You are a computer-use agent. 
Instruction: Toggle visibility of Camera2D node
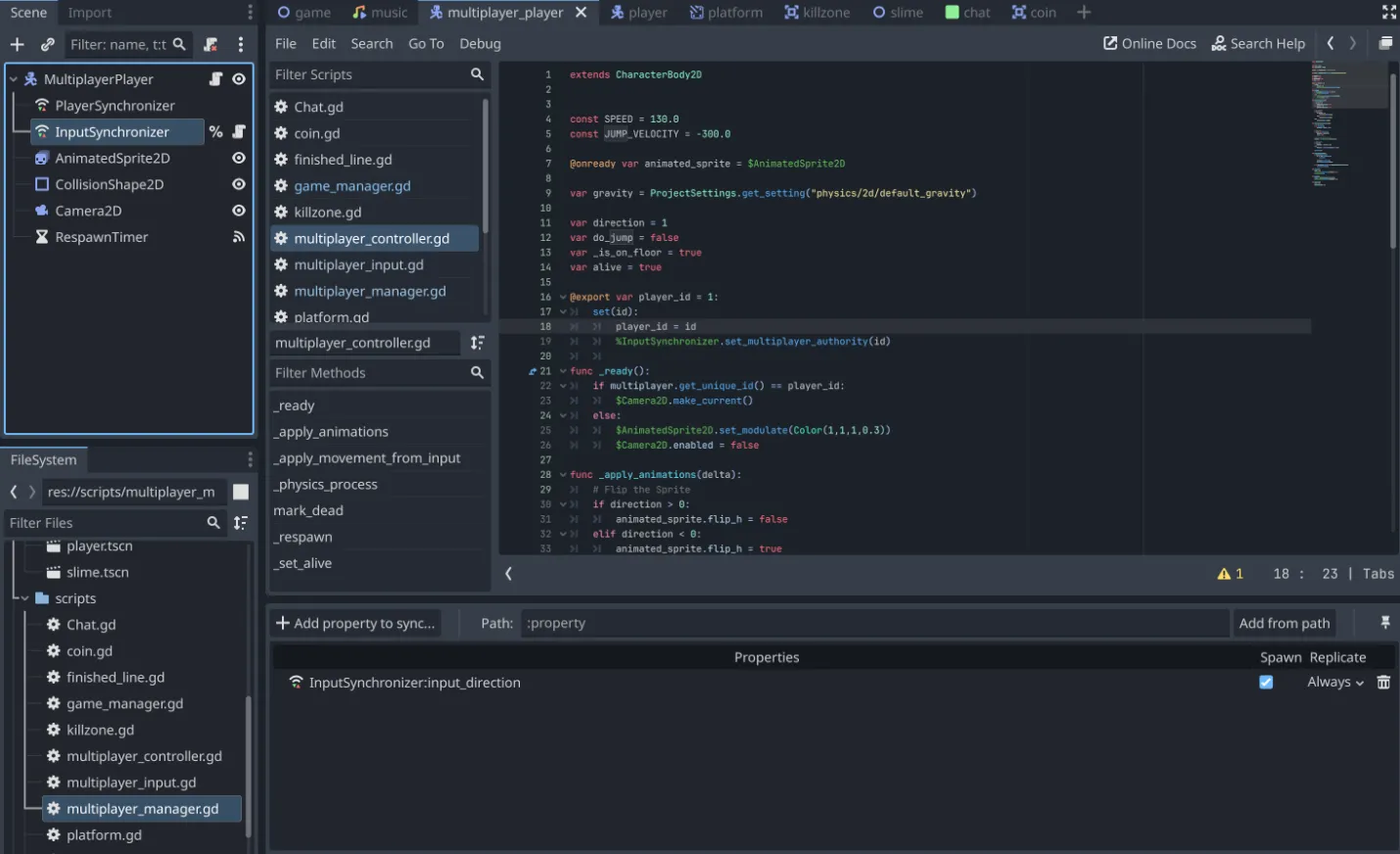click(238, 211)
